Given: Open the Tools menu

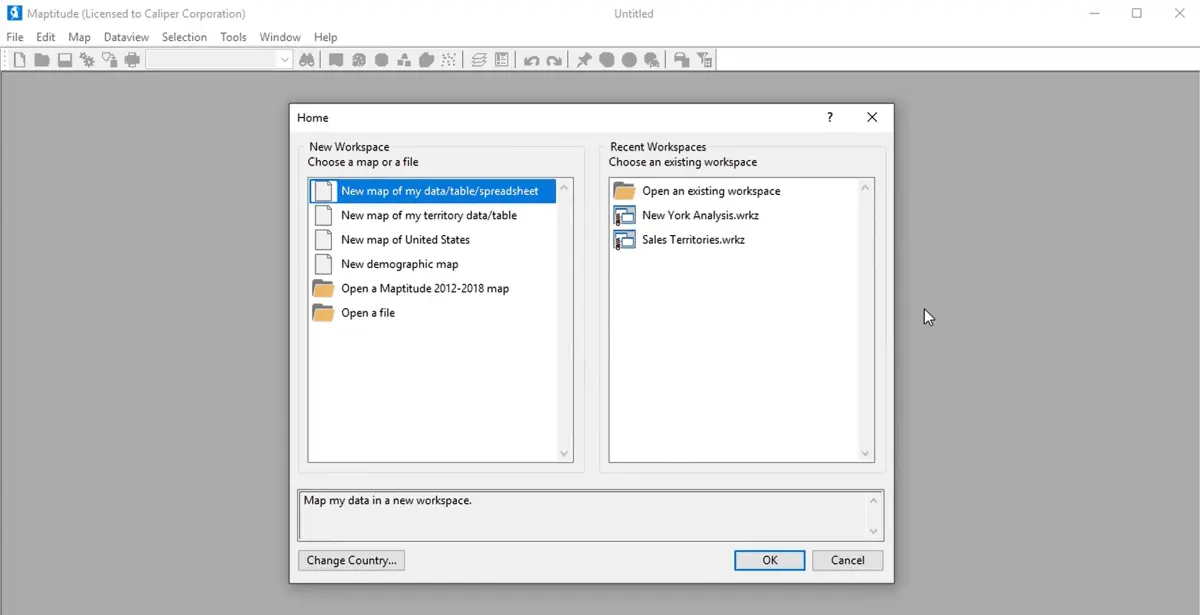Looking at the screenshot, I should point(233,37).
